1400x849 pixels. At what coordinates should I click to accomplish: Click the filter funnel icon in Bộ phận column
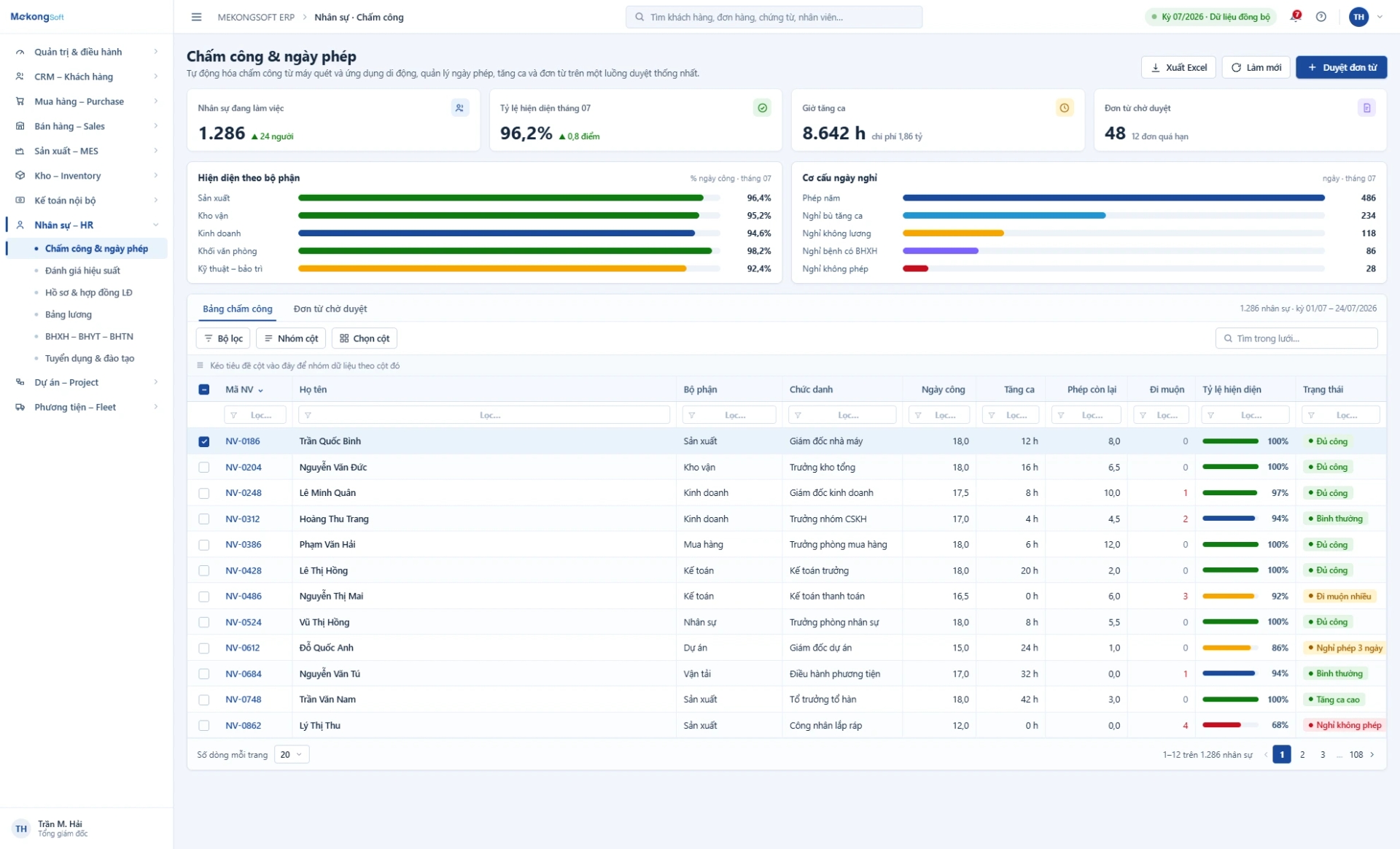692,415
